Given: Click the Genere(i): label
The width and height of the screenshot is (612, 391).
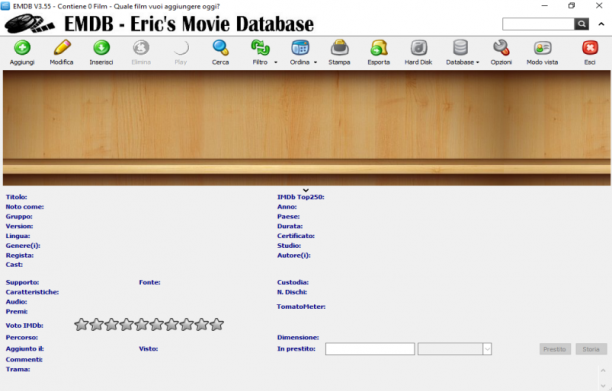Looking at the screenshot, I should point(23,245).
